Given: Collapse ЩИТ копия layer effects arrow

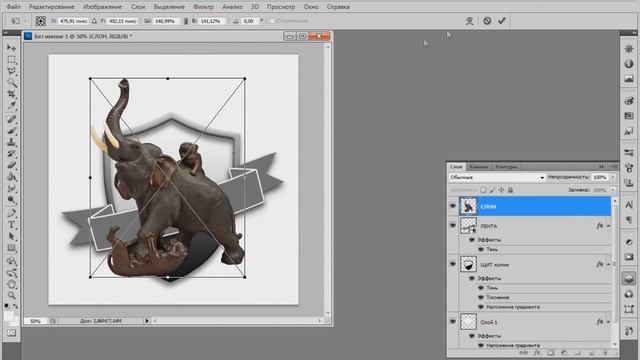Looking at the screenshot, I should pyautogui.click(x=608, y=264).
